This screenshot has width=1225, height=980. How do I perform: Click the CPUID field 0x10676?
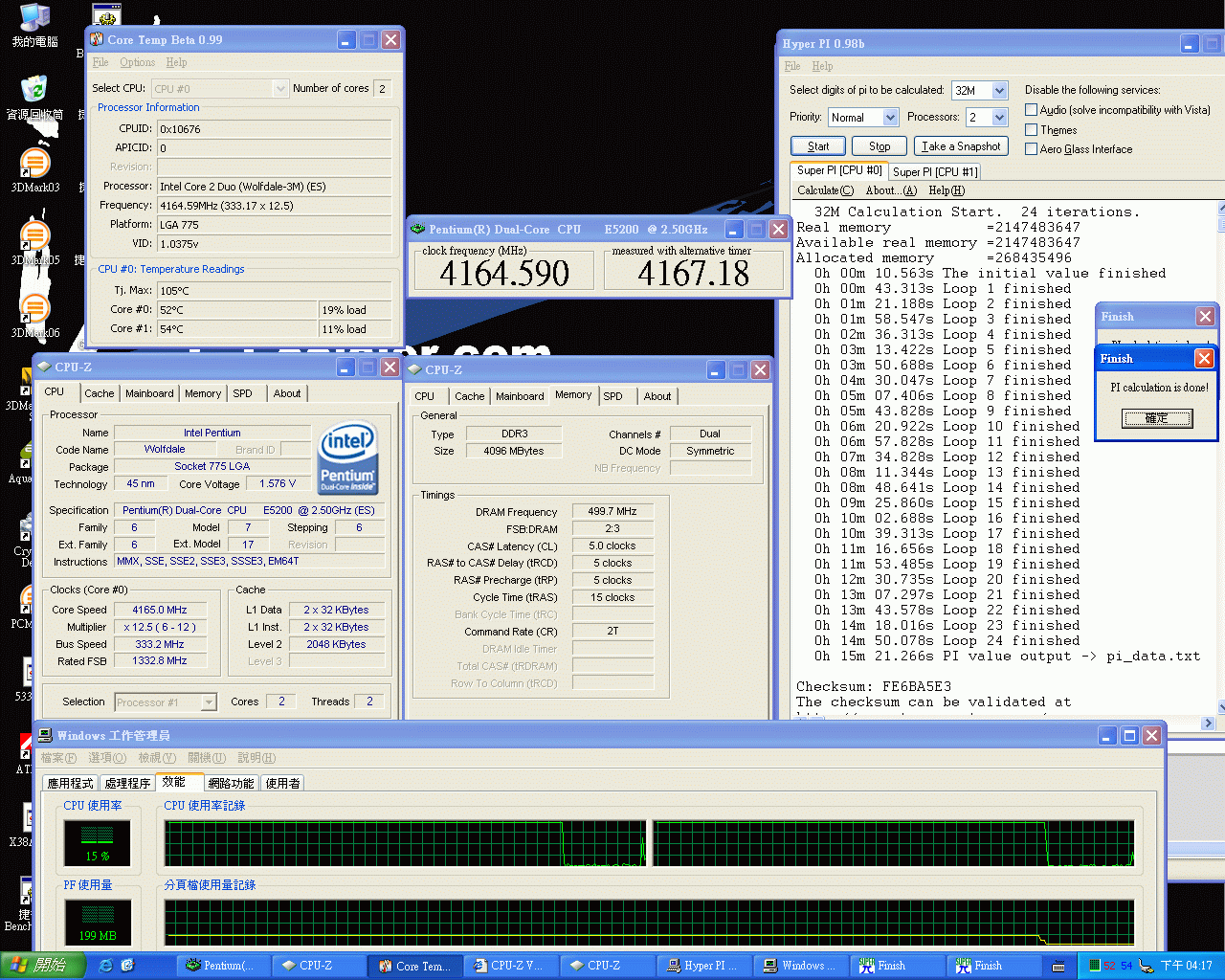click(x=275, y=129)
